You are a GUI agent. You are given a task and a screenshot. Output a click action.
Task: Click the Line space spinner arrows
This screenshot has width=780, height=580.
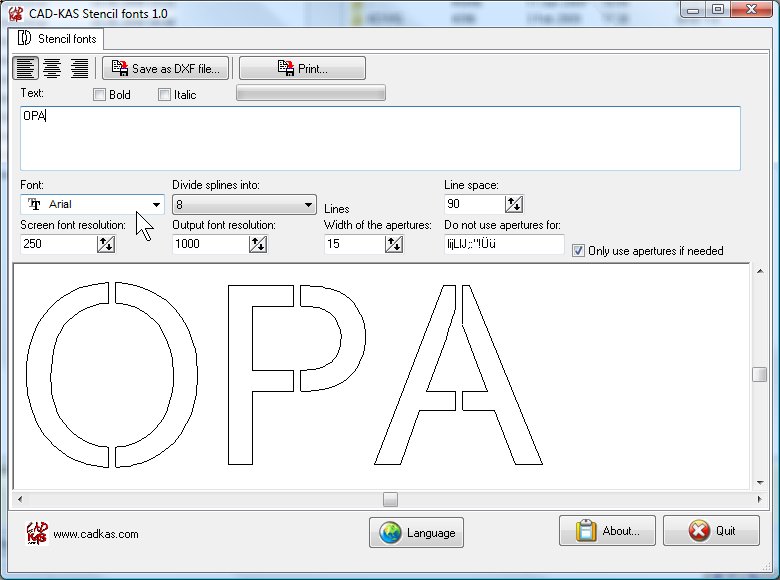click(514, 204)
